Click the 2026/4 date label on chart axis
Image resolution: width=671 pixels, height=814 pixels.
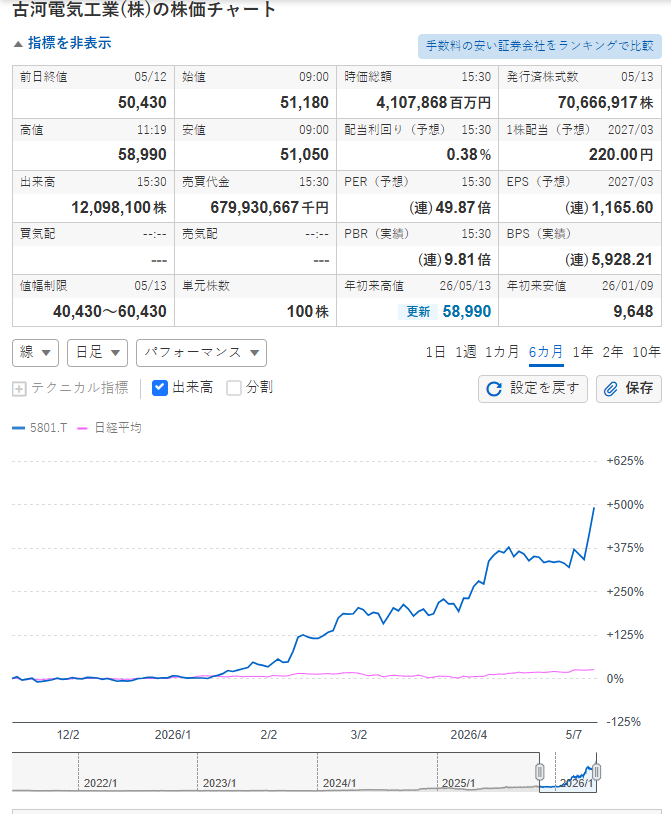coord(469,735)
